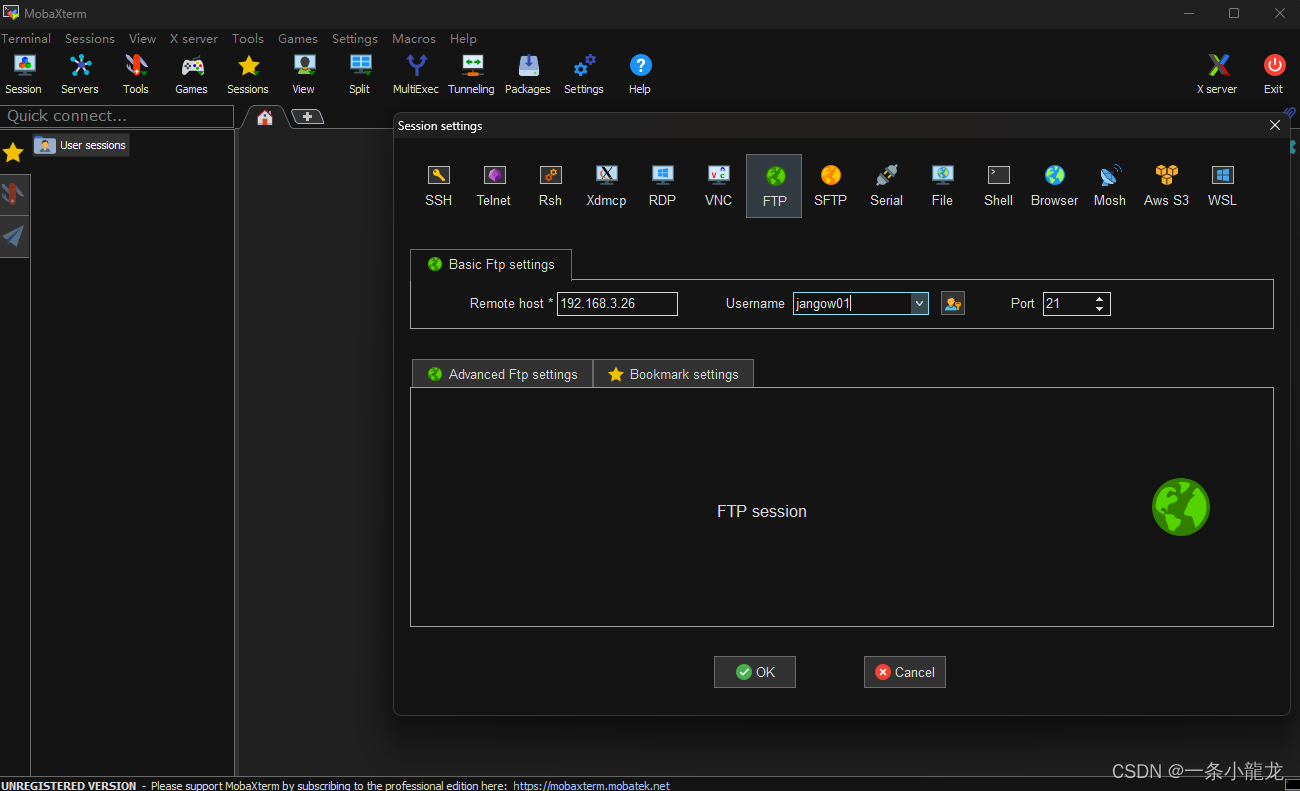
Task: Open the Games toolbar icon
Action: pyautogui.click(x=192, y=74)
